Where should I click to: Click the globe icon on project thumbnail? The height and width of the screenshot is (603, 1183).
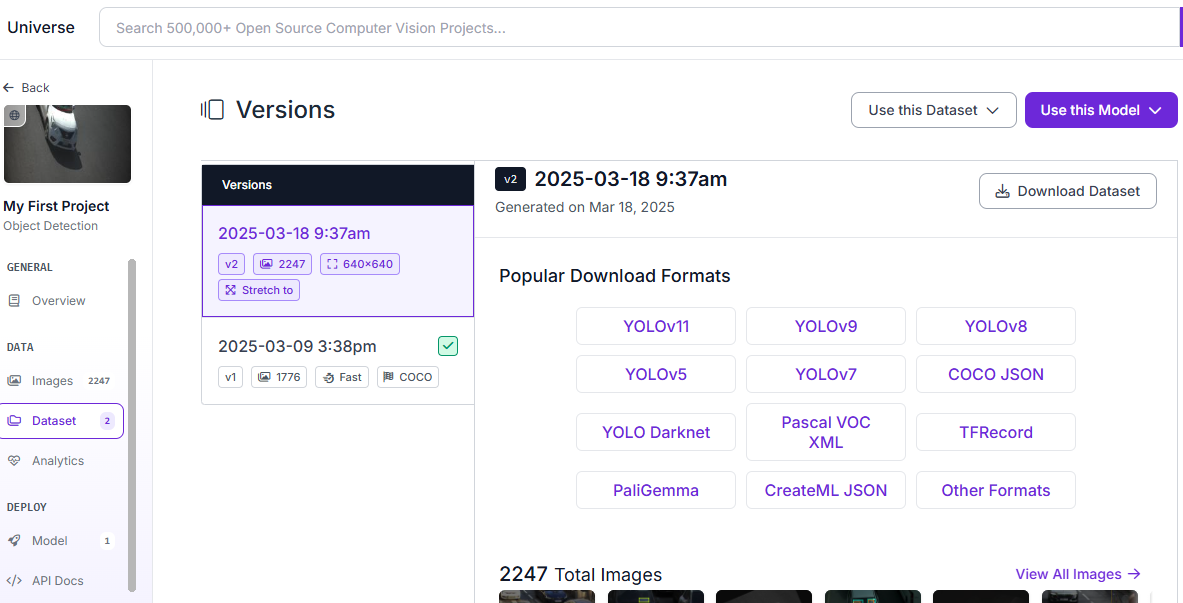14,115
